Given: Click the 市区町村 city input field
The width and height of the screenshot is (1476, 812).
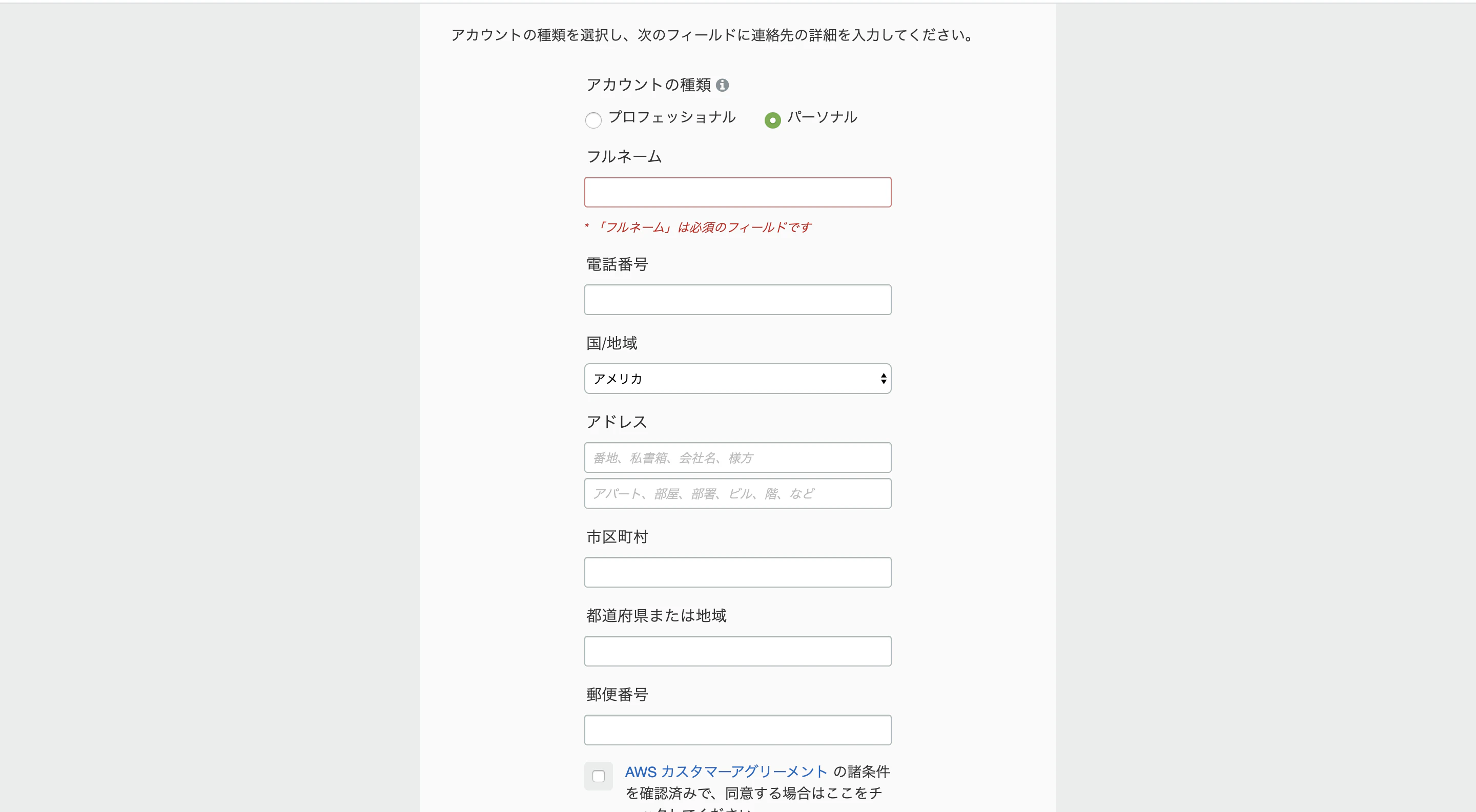Looking at the screenshot, I should pos(737,572).
